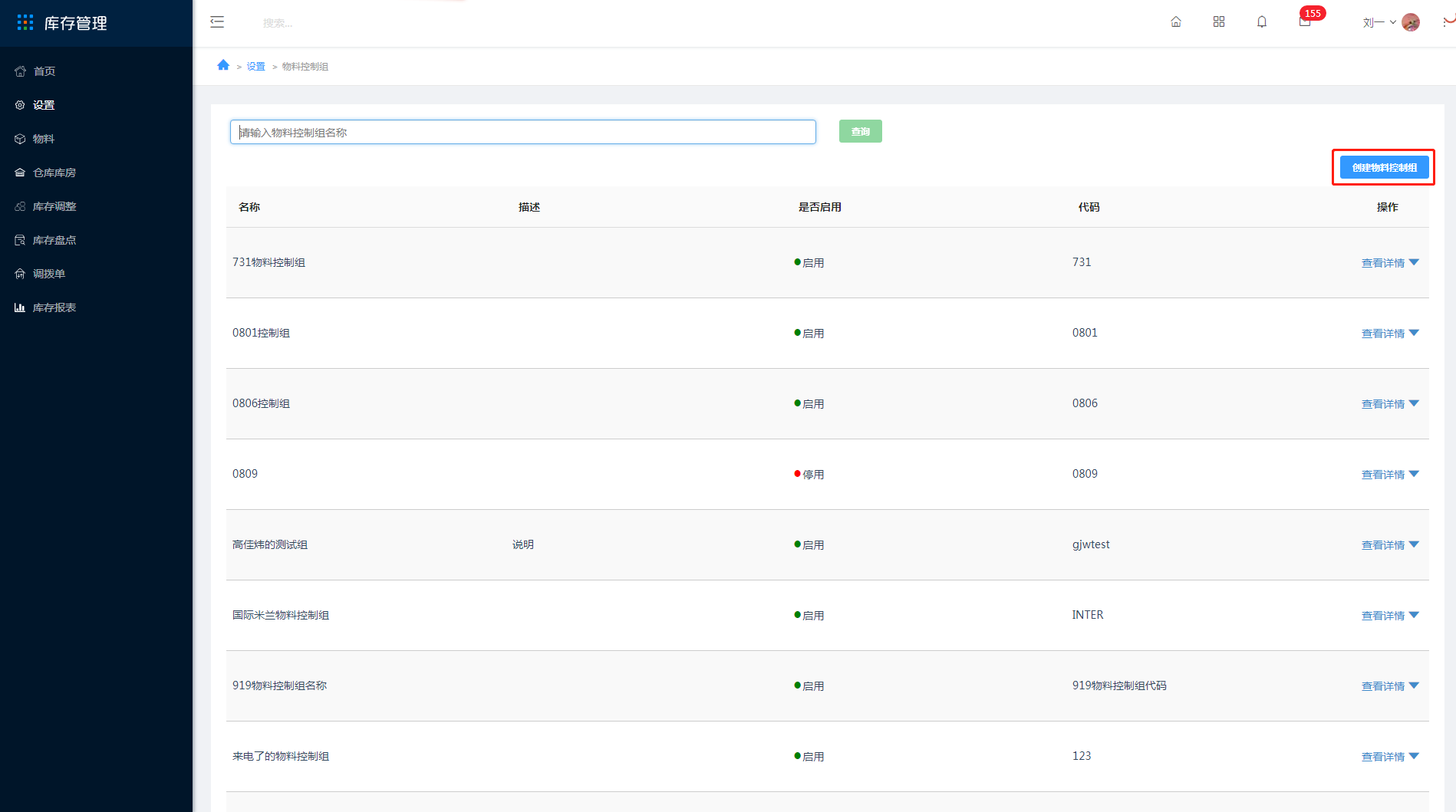Open the notification bell icon

1262,22
